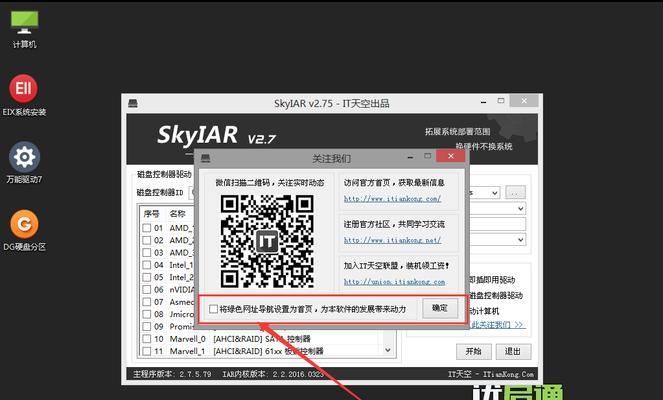Viewport: 663px width, 400px height.
Task: Click 主程序版本: 2.7.5.79 status text
Action: [172, 374]
